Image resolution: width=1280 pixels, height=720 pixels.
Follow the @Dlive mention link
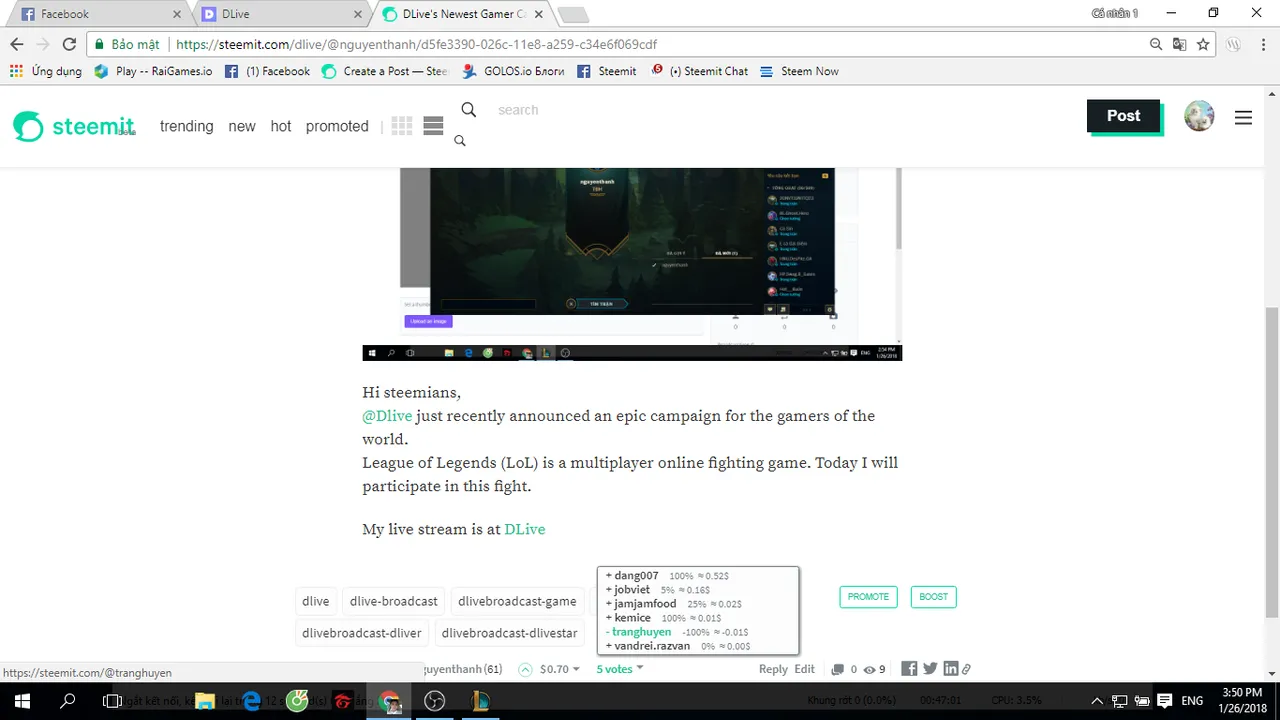pyautogui.click(x=387, y=416)
